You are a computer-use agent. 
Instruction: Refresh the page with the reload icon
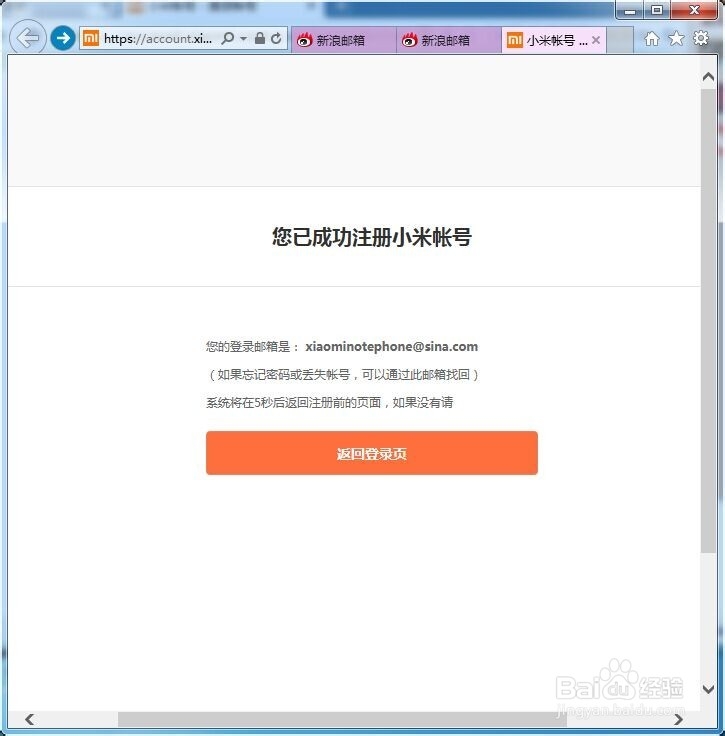(x=276, y=38)
